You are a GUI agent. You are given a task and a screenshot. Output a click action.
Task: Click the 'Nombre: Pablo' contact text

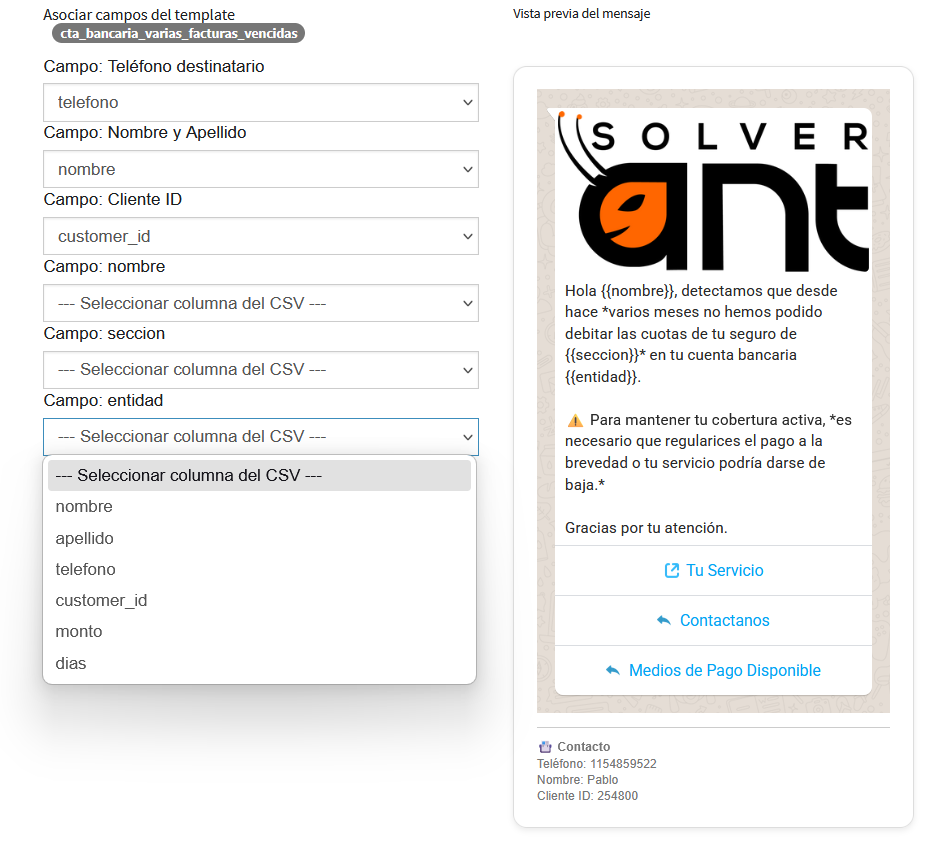[577, 780]
